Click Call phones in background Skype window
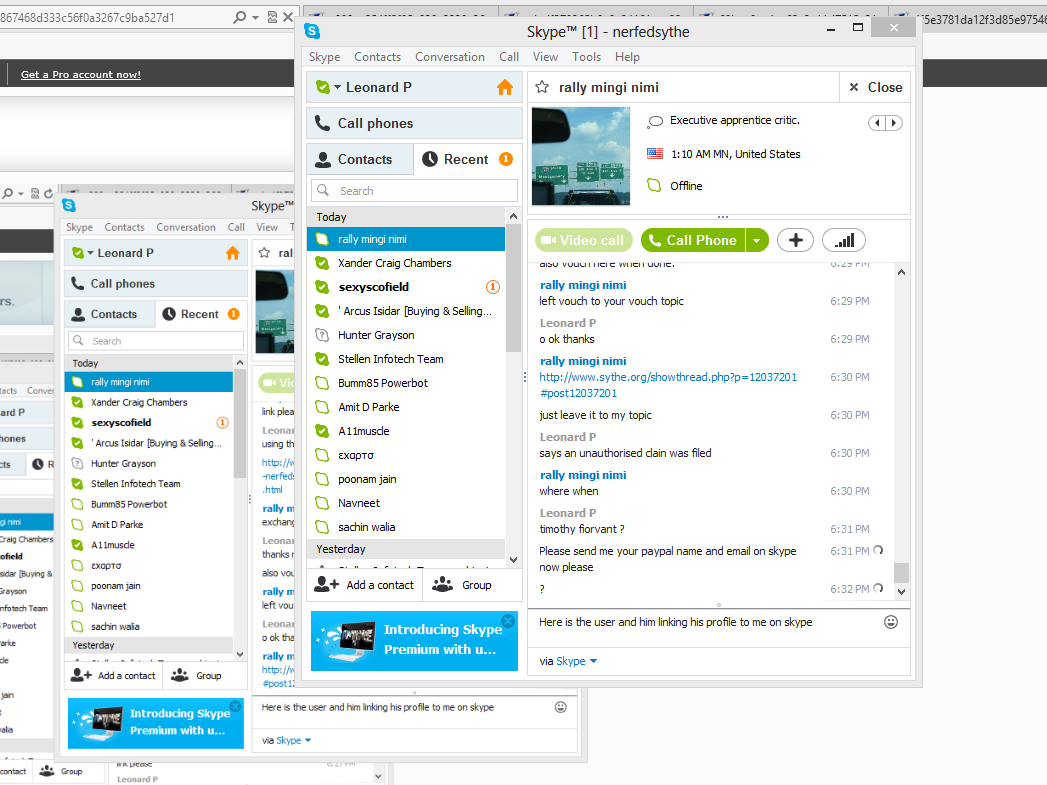Viewport: 1047px width, 785px height. tap(156, 284)
